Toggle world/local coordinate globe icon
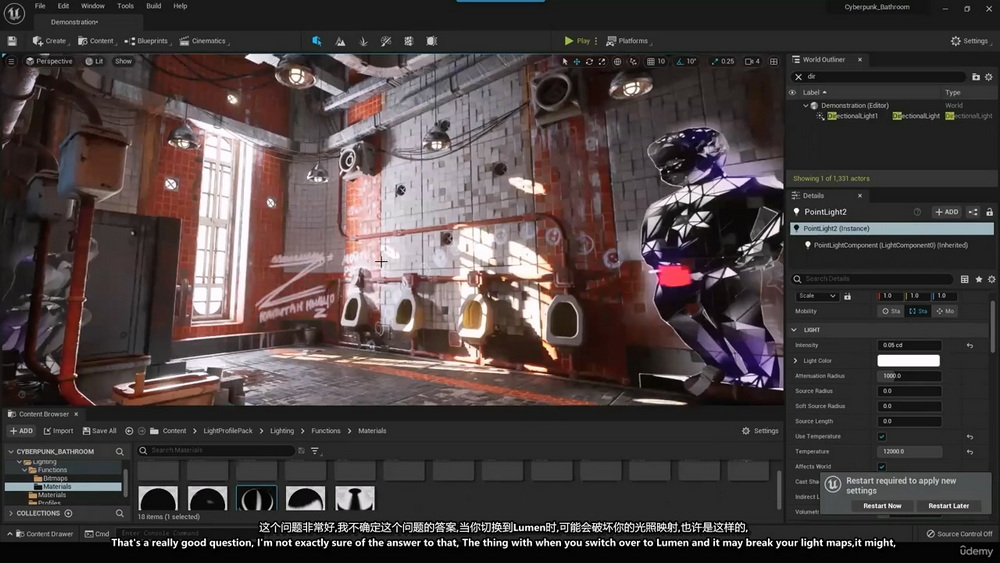This screenshot has height=563, width=1000. point(617,61)
